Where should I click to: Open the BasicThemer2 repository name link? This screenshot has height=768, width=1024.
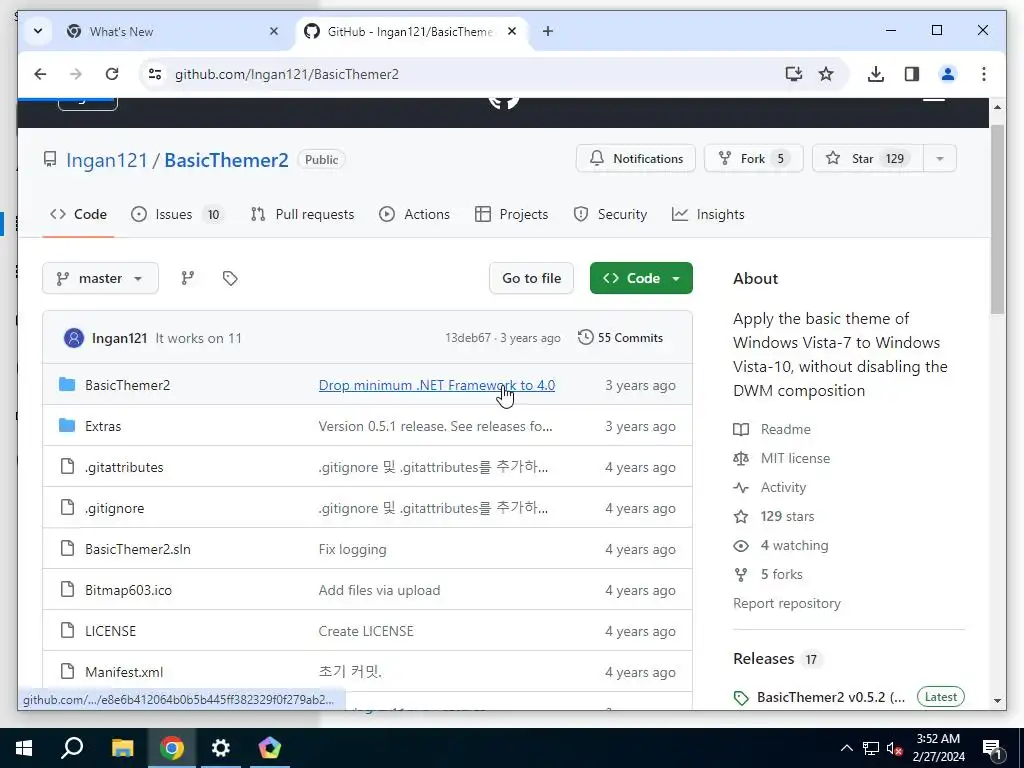[226, 160]
